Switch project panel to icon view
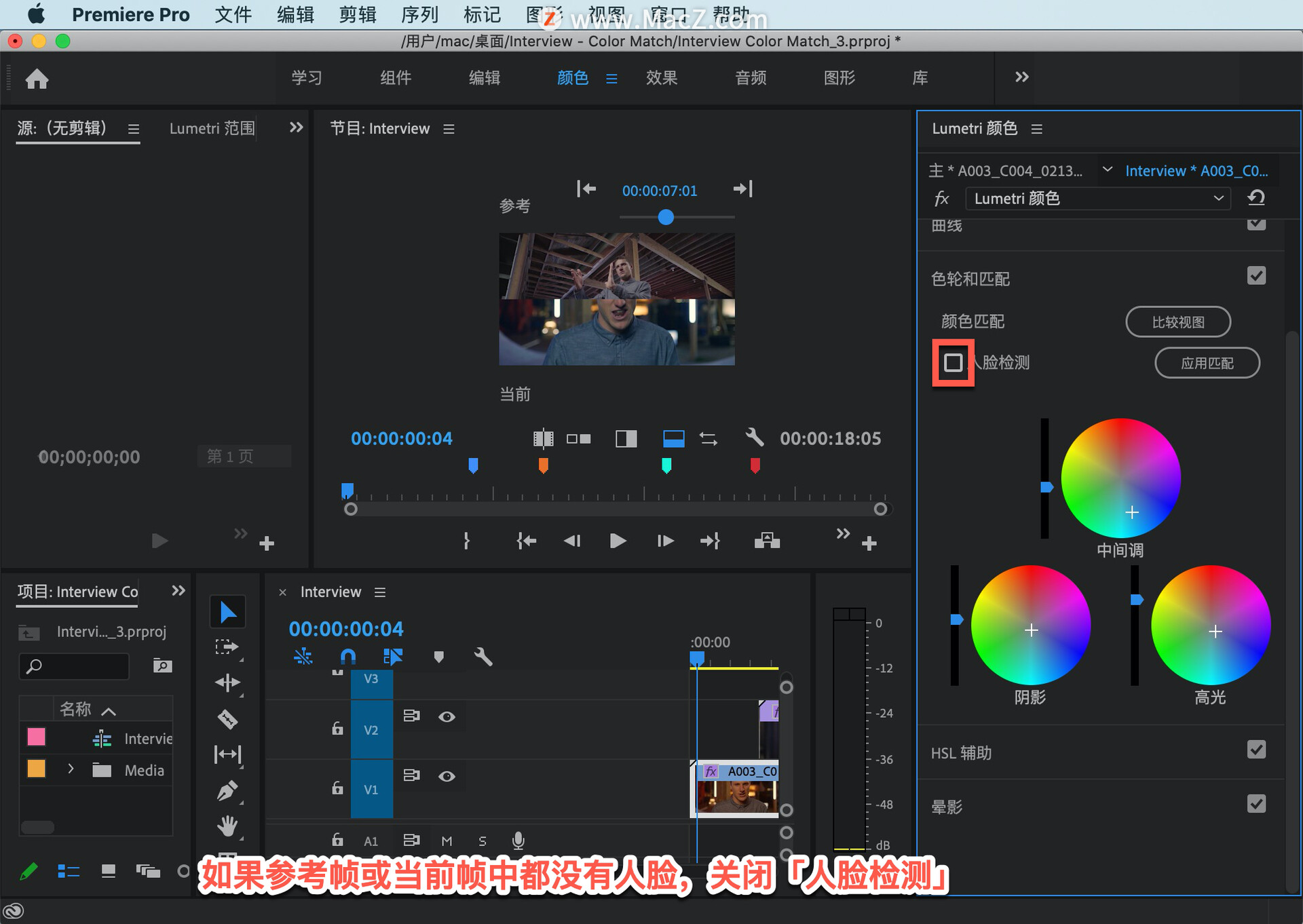The width and height of the screenshot is (1303, 924). coord(108,871)
